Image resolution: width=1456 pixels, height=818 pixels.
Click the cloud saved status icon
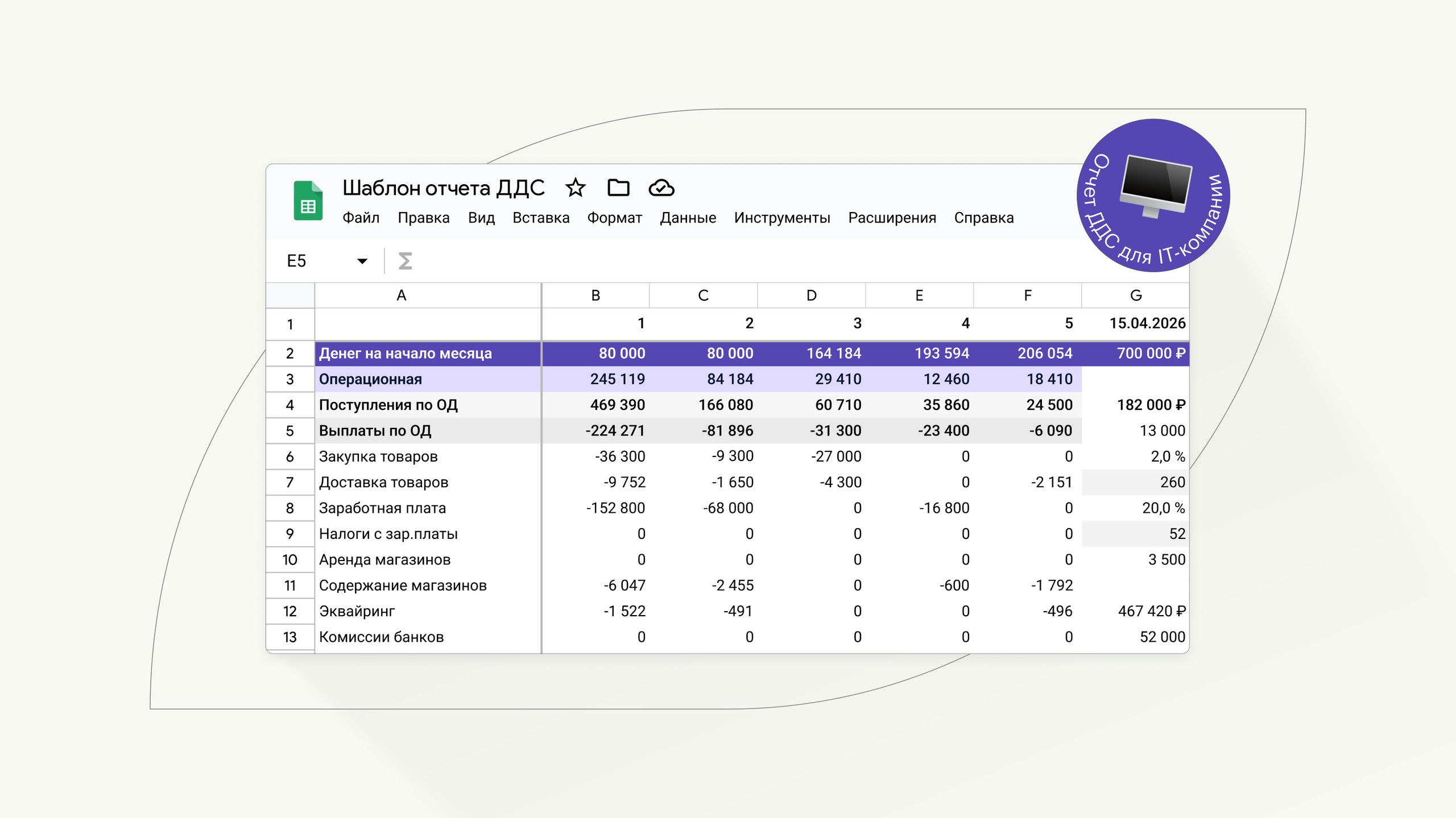pos(661,188)
